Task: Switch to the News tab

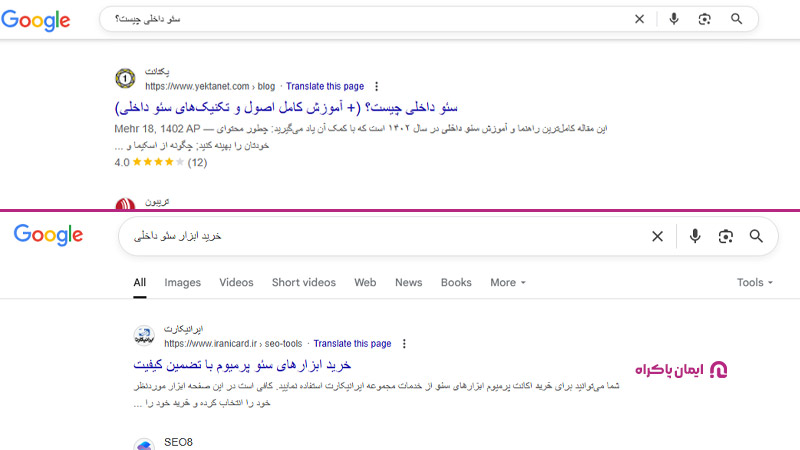Action: tap(409, 283)
